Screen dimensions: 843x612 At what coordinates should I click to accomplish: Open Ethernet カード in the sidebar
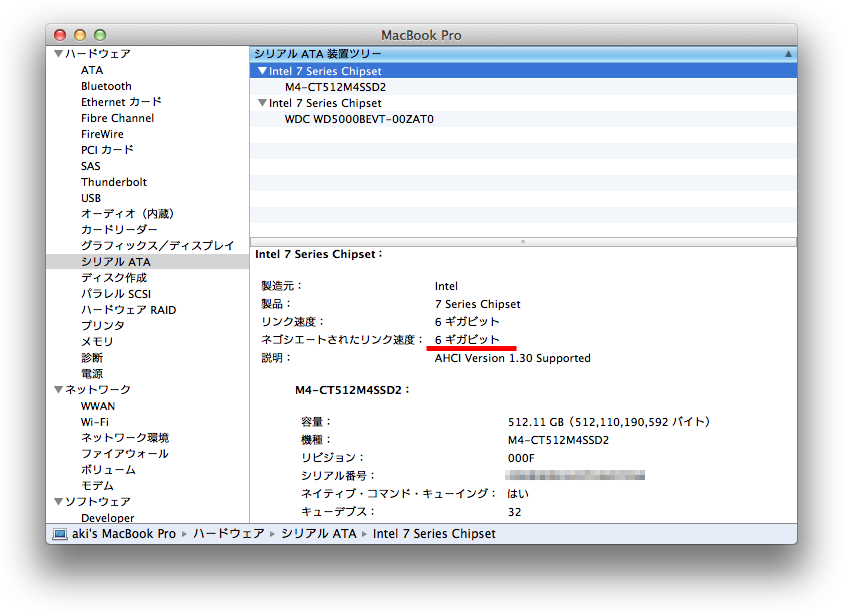(x=122, y=102)
